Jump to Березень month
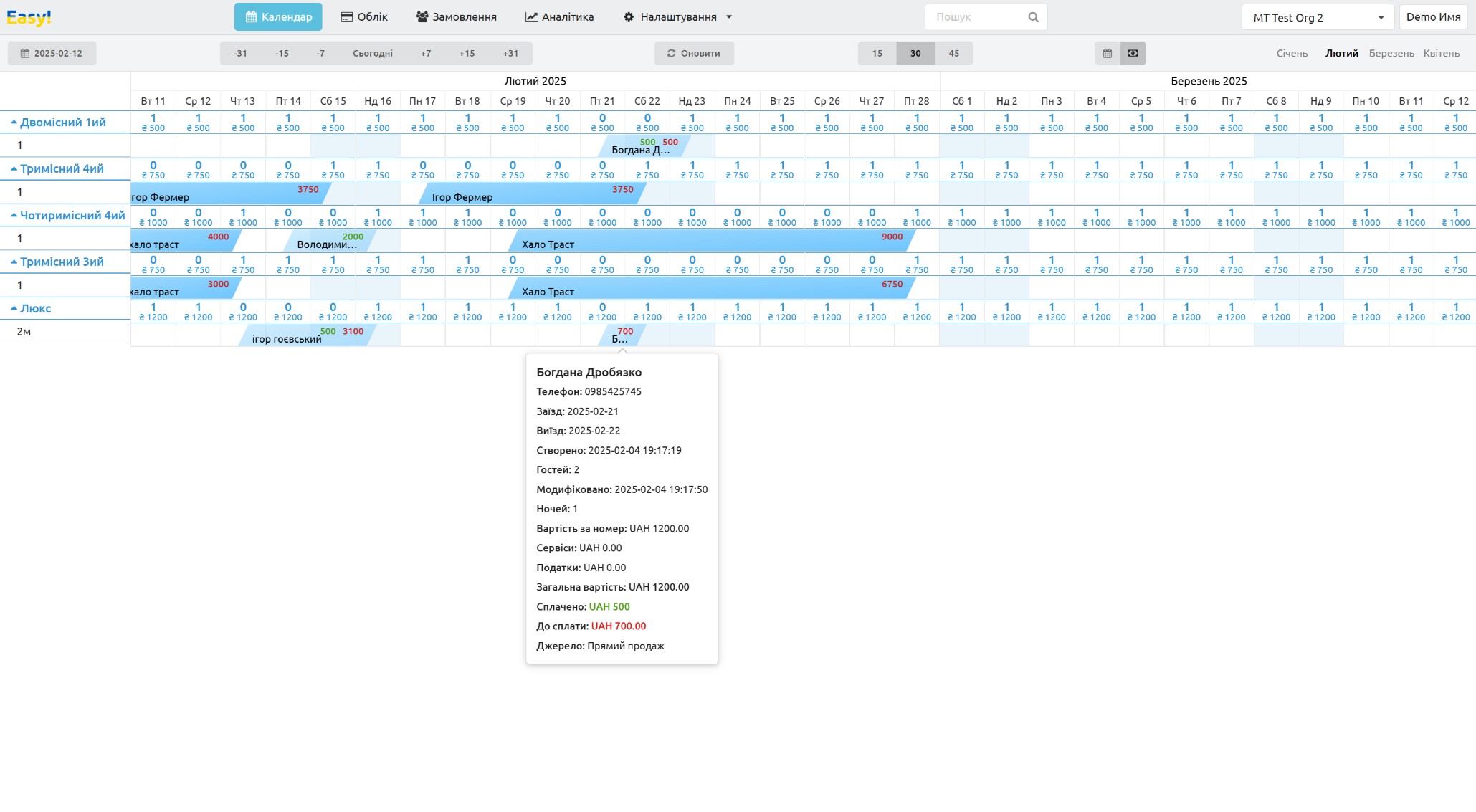 (x=1391, y=53)
